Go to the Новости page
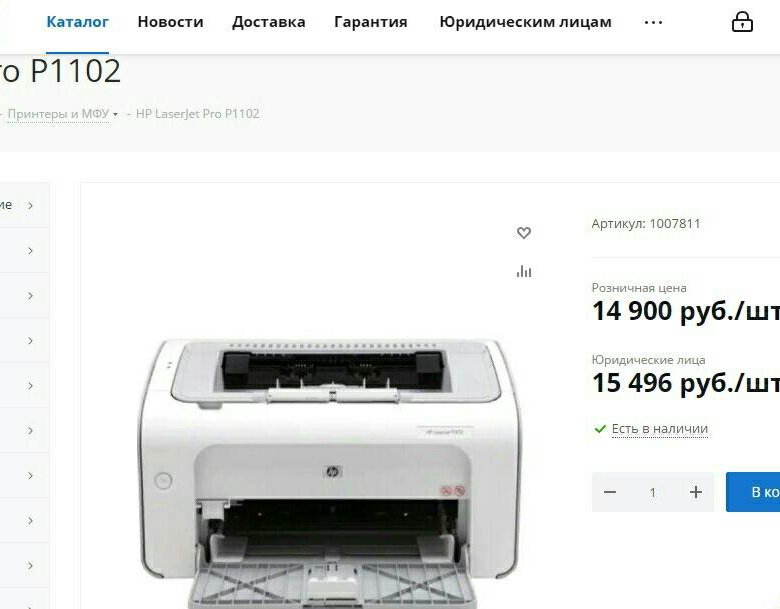780x609 pixels. tap(171, 22)
